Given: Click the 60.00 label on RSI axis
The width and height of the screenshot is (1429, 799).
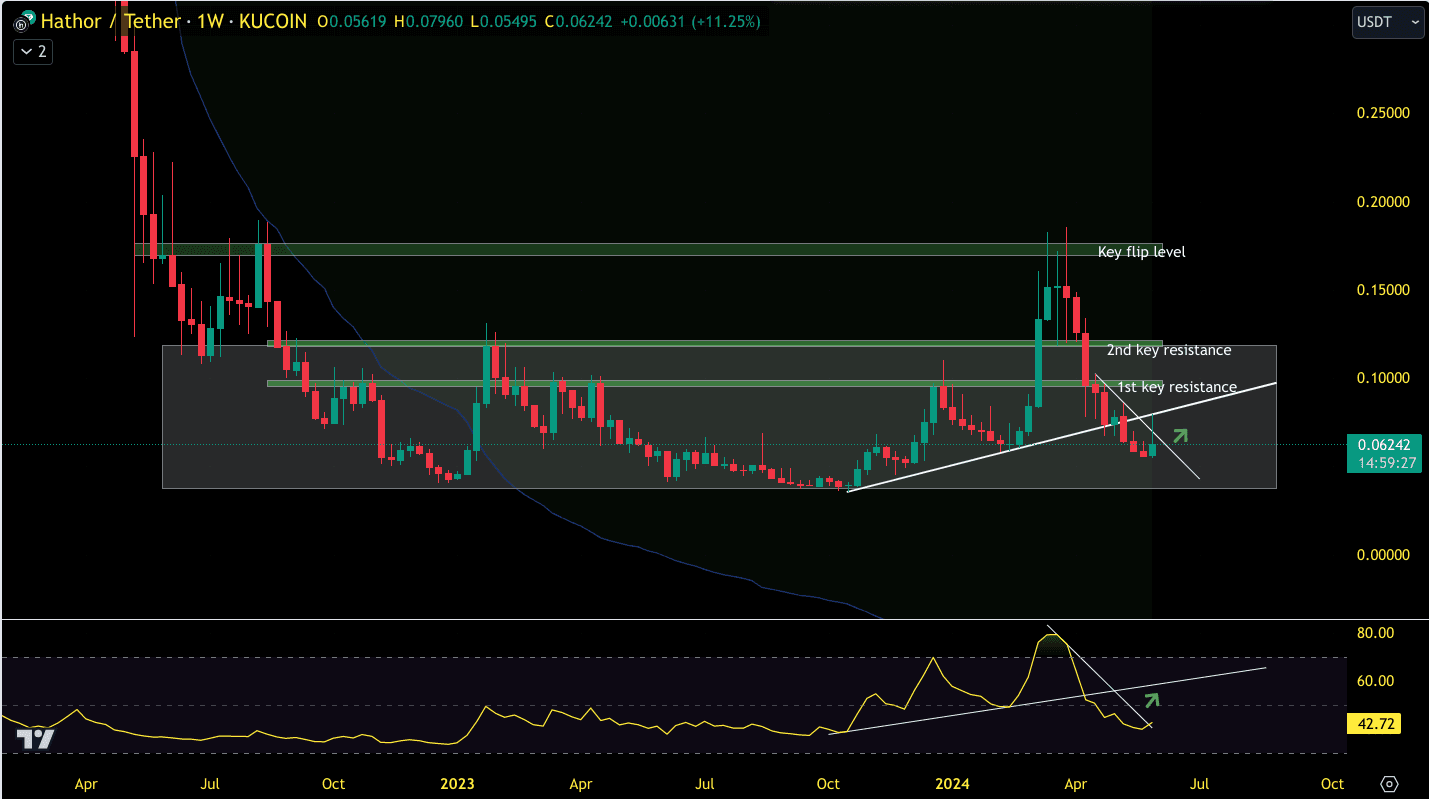Looking at the screenshot, I should pyautogui.click(x=1375, y=681).
